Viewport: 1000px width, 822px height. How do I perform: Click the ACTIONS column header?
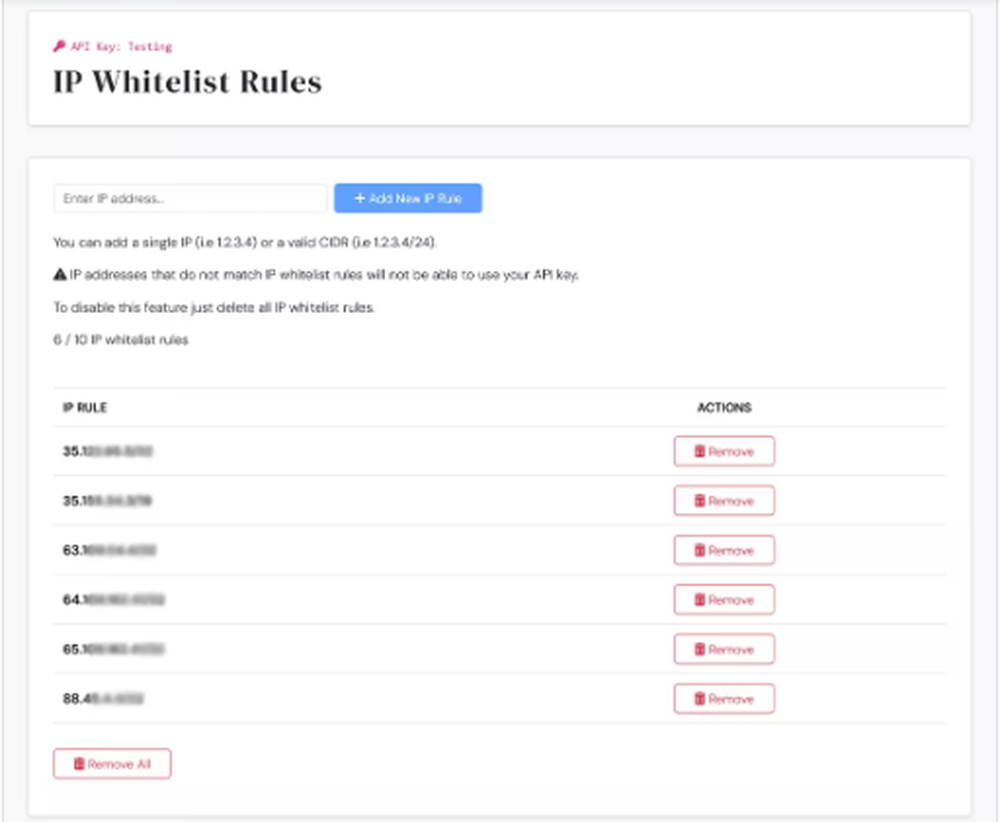pos(724,408)
